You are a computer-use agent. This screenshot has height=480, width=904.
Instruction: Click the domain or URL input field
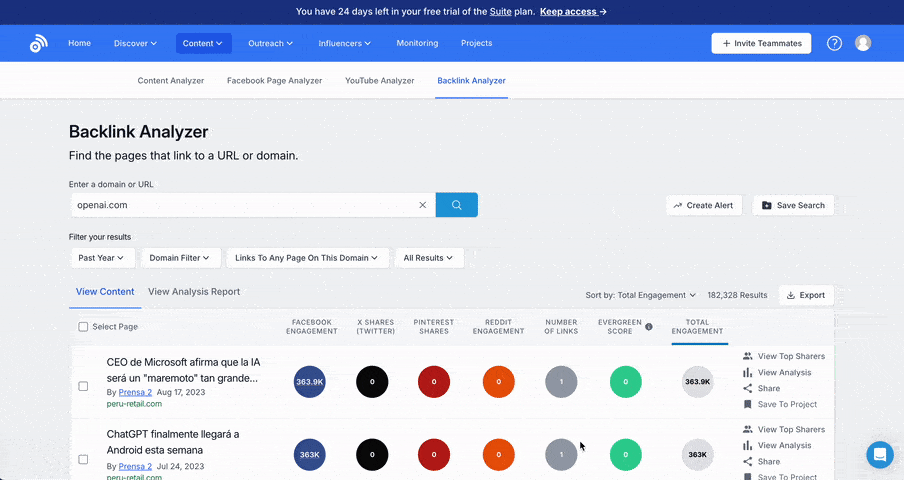[240, 205]
